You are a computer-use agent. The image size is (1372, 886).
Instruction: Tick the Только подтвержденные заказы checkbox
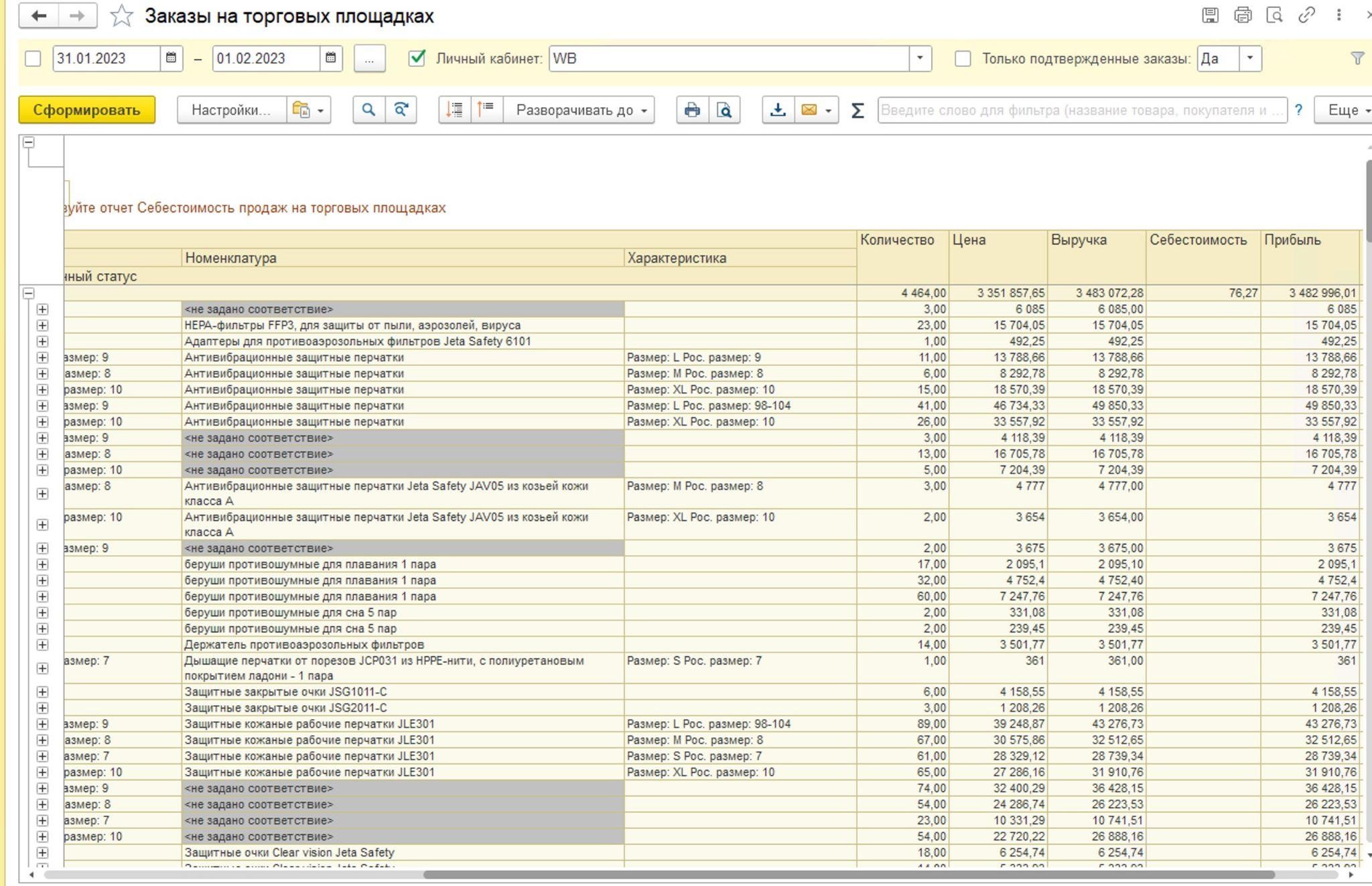pyautogui.click(x=963, y=59)
